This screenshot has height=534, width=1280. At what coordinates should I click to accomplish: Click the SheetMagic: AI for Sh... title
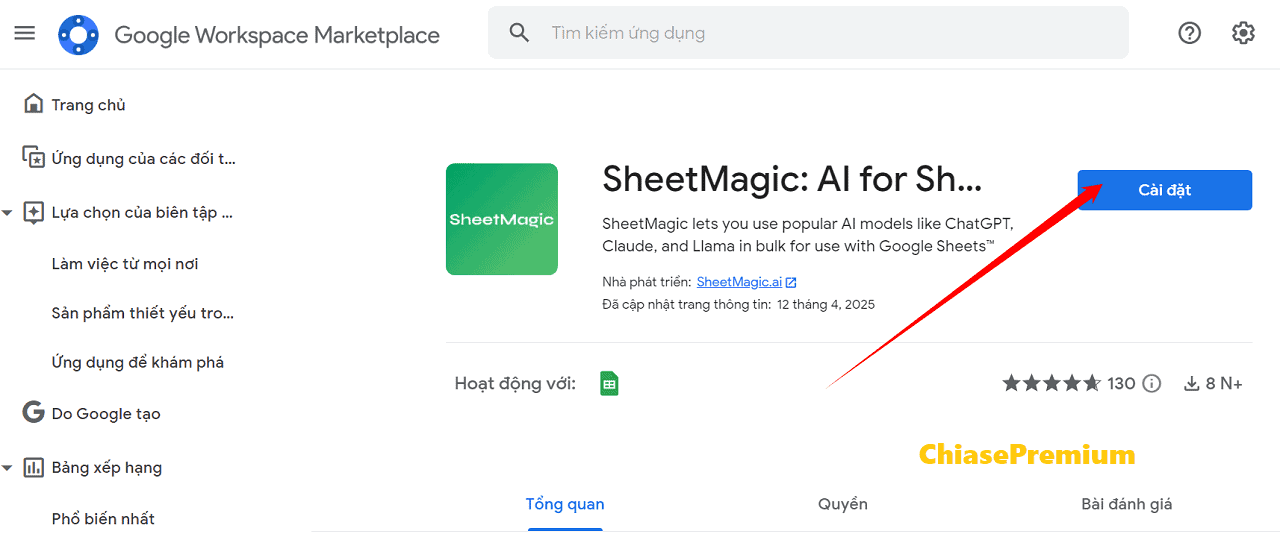pyautogui.click(x=792, y=180)
